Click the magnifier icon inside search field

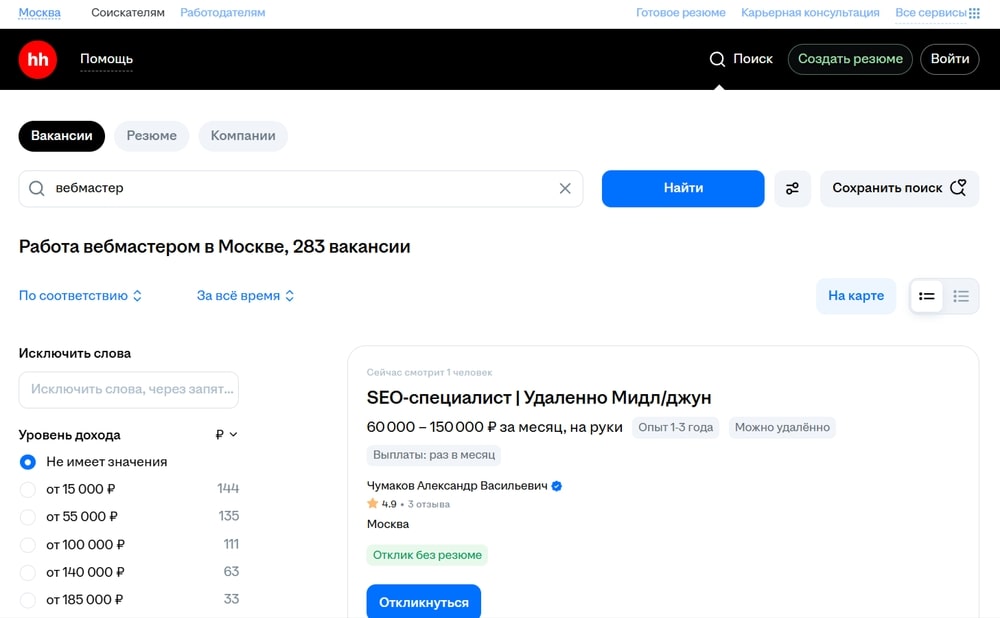click(37, 188)
